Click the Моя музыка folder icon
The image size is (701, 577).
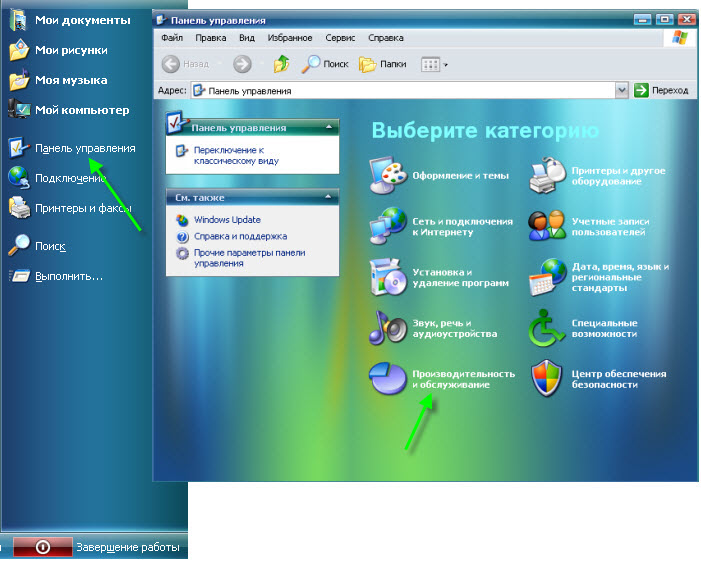click(x=19, y=80)
